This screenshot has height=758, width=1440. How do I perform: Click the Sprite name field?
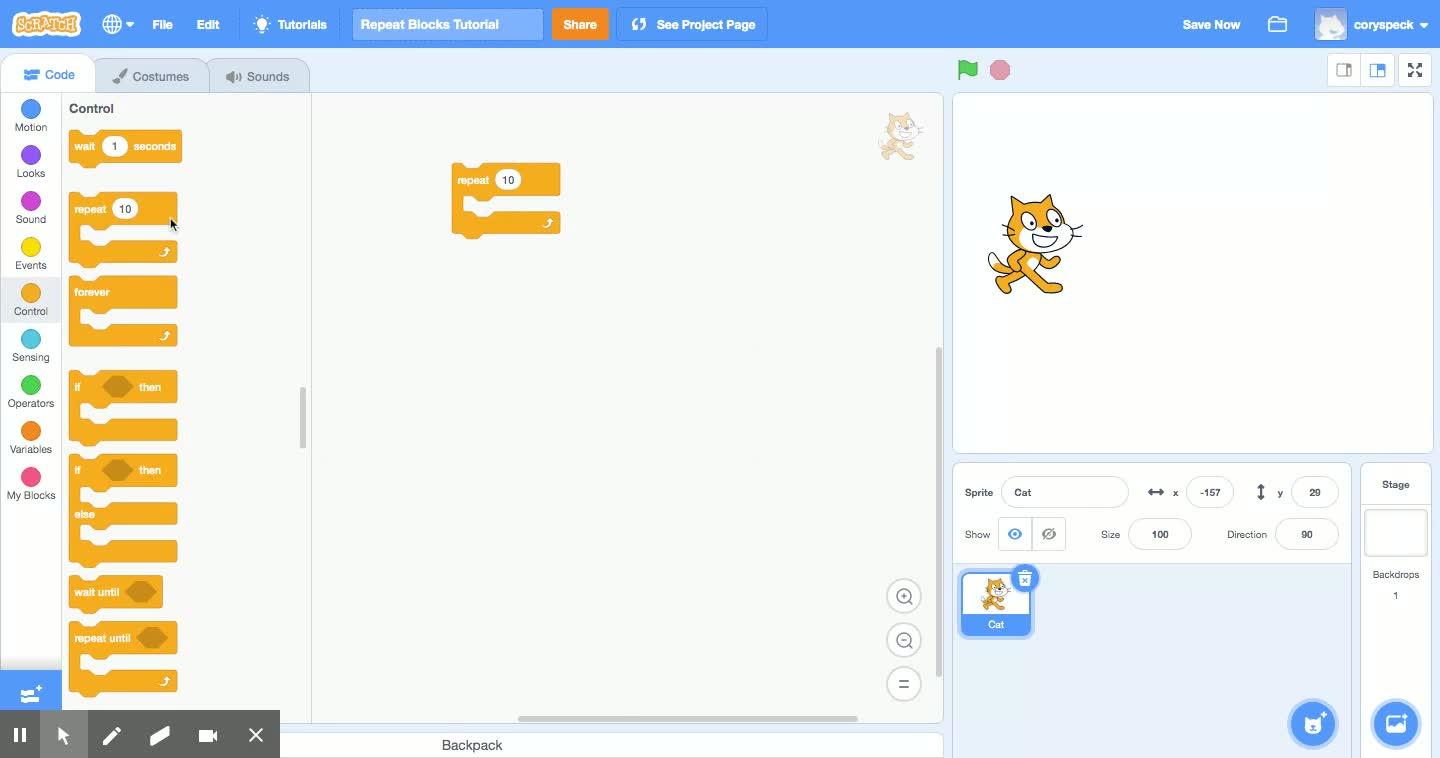(x=1064, y=492)
